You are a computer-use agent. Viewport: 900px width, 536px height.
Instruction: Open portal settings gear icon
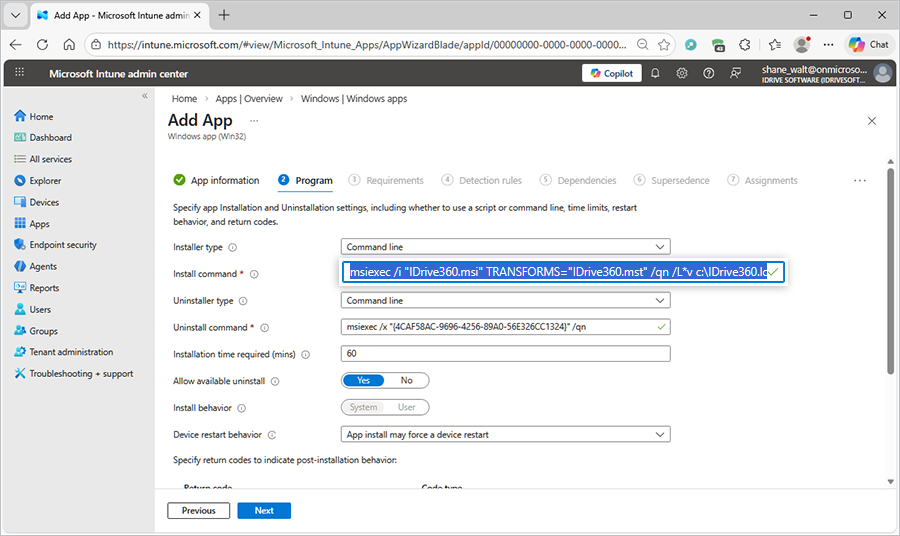point(682,73)
